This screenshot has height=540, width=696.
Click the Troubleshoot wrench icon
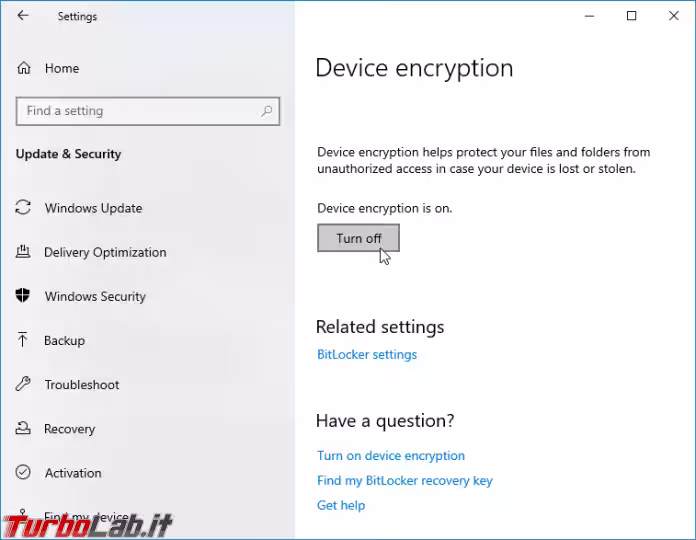pyautogui.click(x=23, y=384)
